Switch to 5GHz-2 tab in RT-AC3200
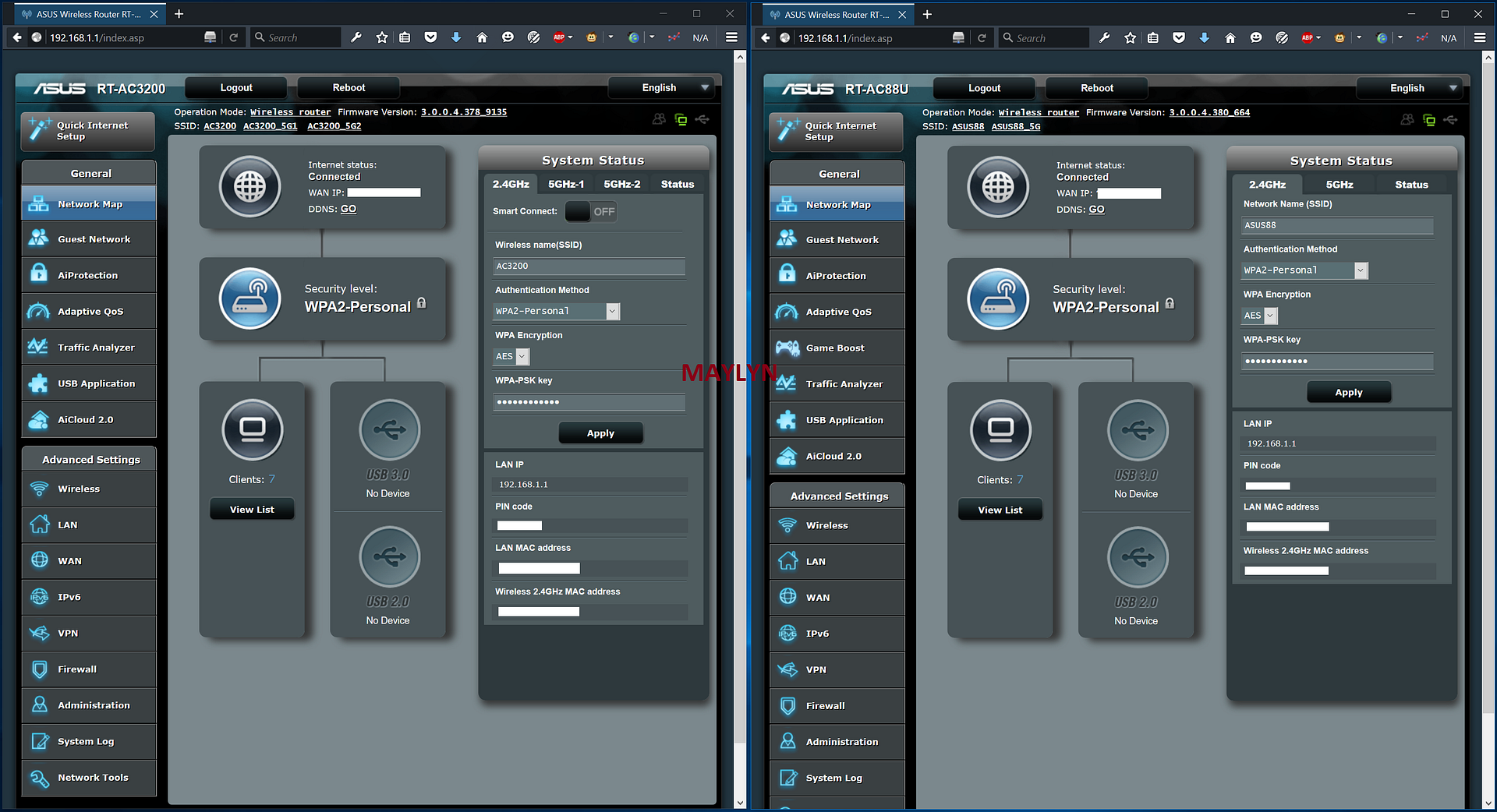 (622, 184)
